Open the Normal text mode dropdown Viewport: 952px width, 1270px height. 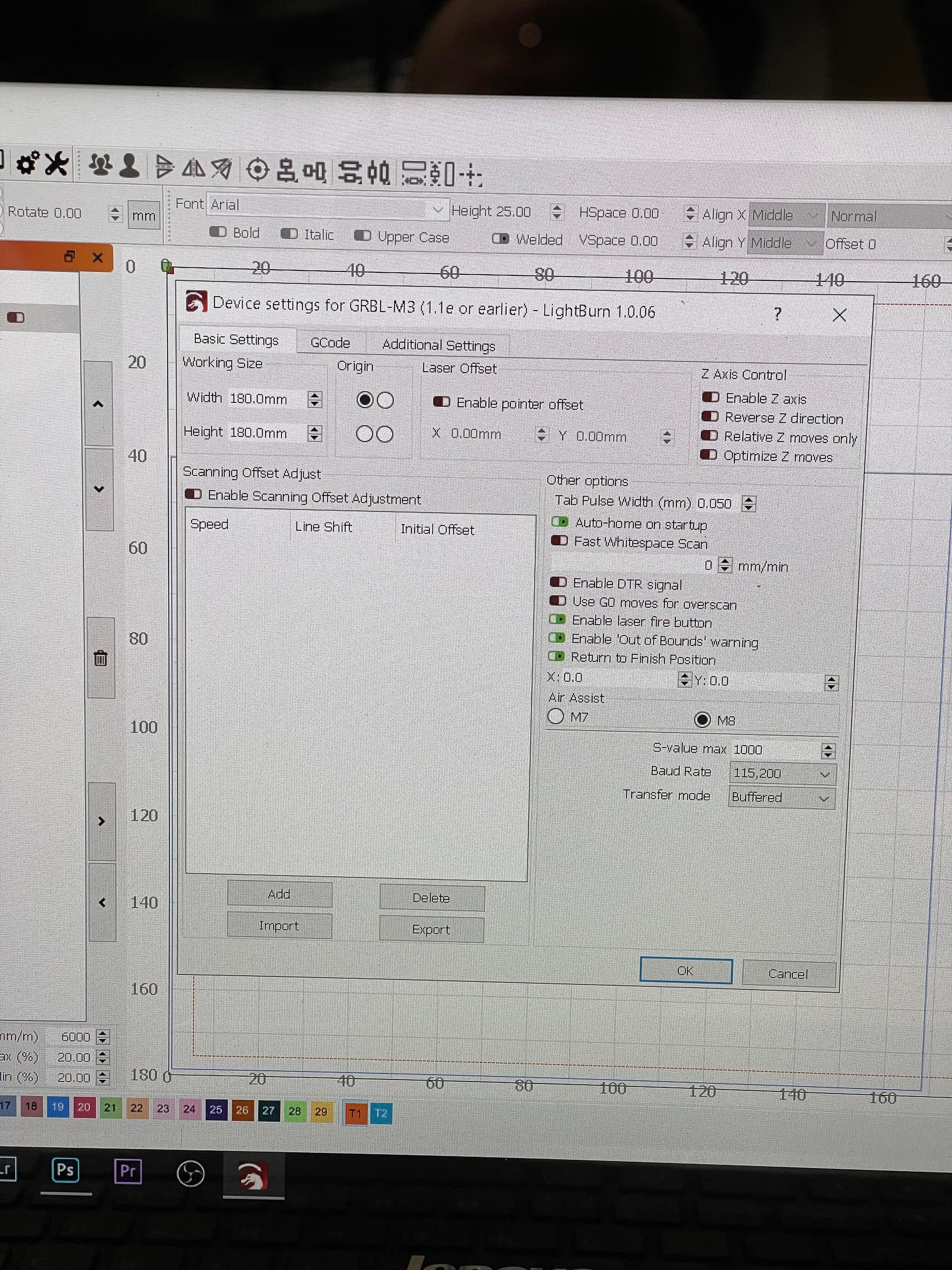[889, 217]
